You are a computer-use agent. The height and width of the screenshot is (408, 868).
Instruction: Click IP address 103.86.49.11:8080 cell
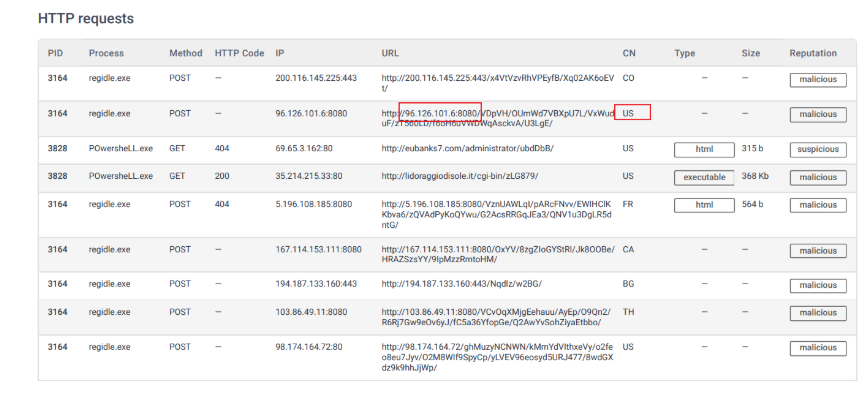[313, 312]
